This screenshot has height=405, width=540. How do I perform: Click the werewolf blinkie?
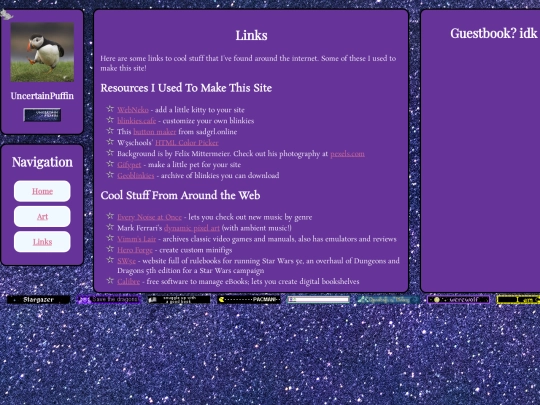pos(458,300)
